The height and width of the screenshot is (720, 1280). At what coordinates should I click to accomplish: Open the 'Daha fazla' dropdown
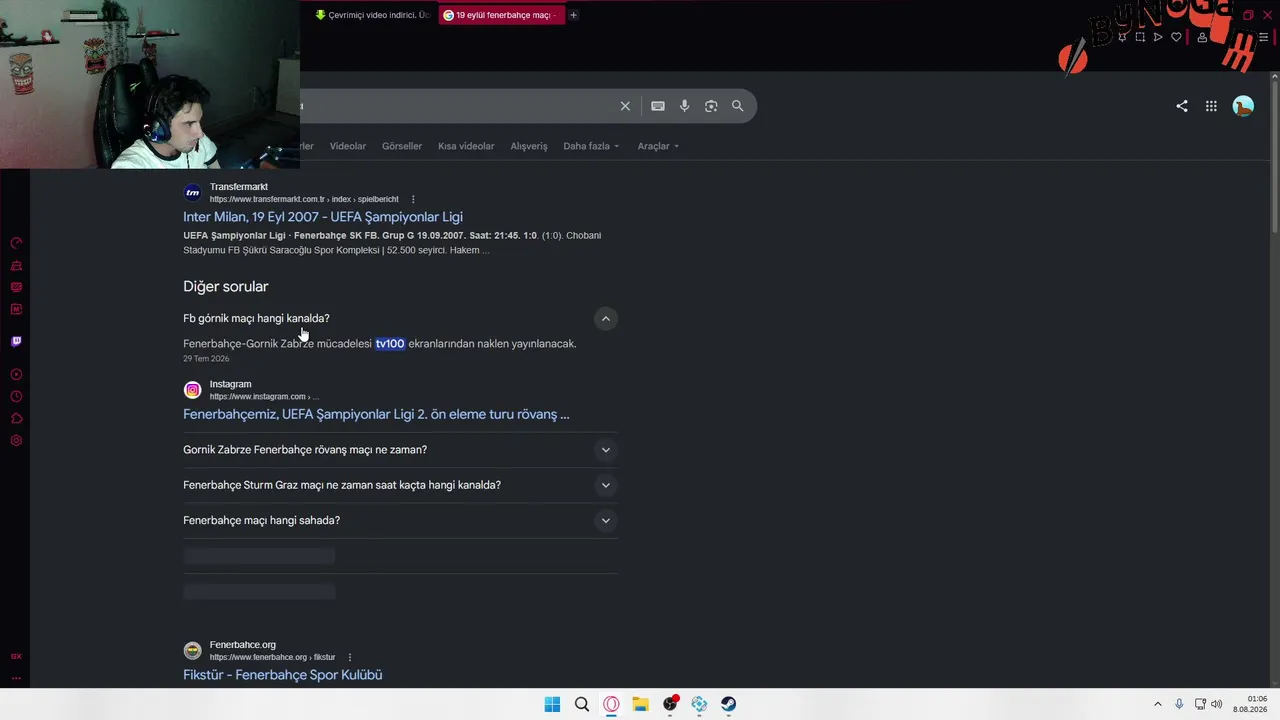[591, 146]
